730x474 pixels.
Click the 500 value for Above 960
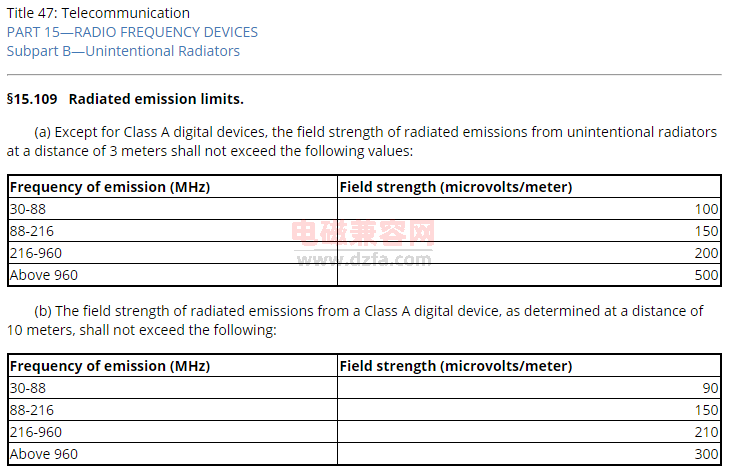tap(706, 275)
